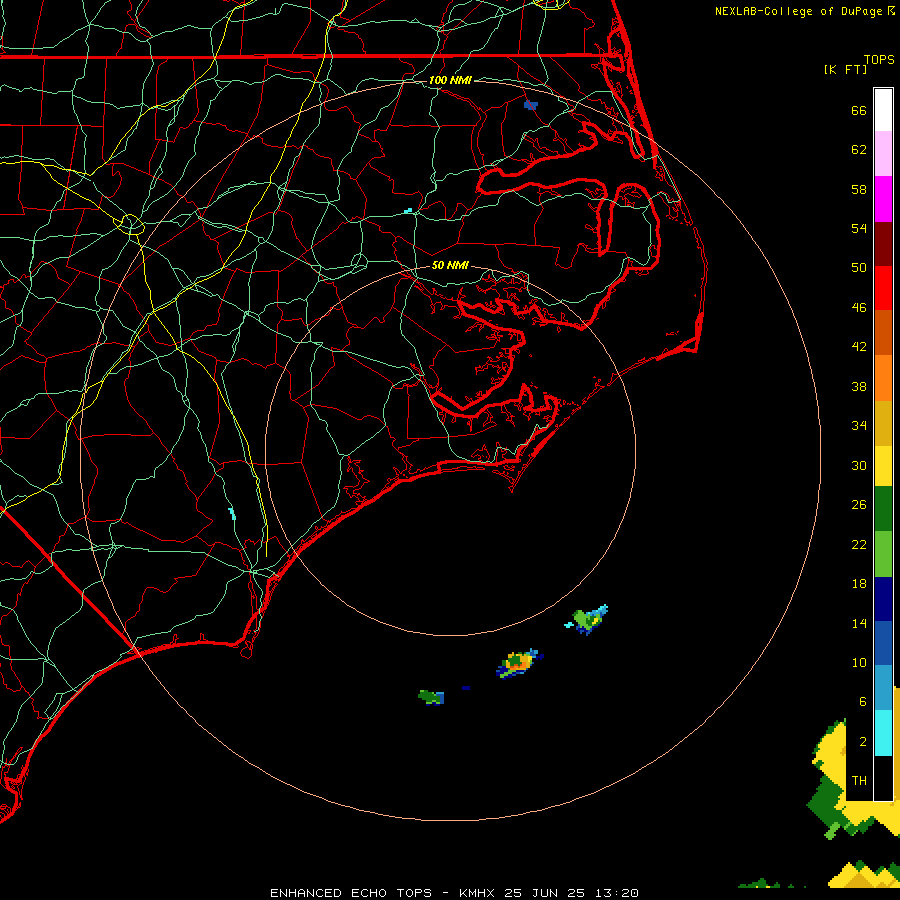Click the dark green legend swatch near 26

[883, 509]
